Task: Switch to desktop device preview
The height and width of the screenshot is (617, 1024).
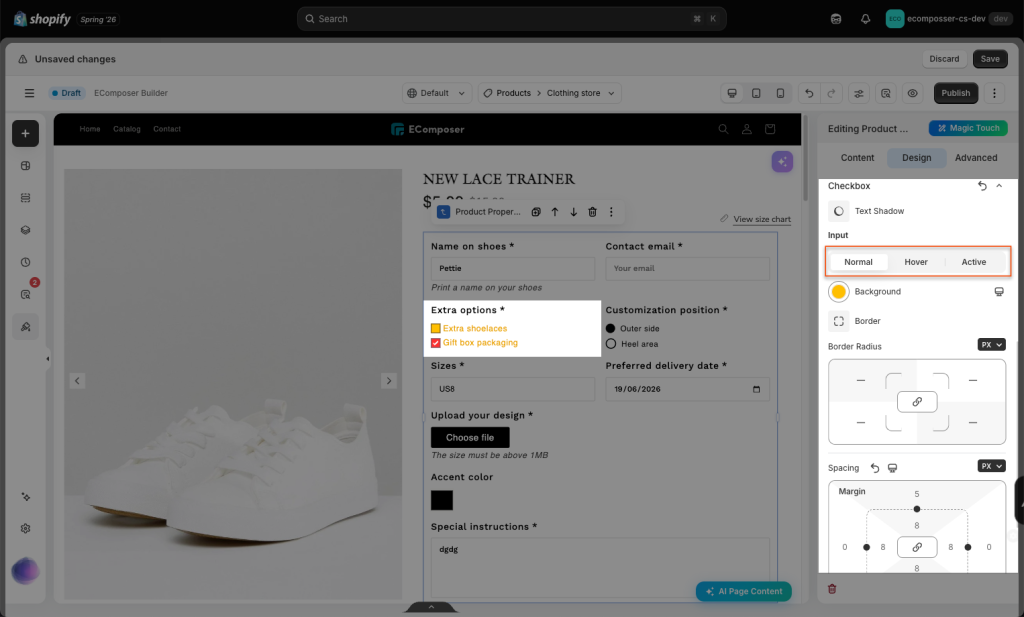Action: [732, 93]
